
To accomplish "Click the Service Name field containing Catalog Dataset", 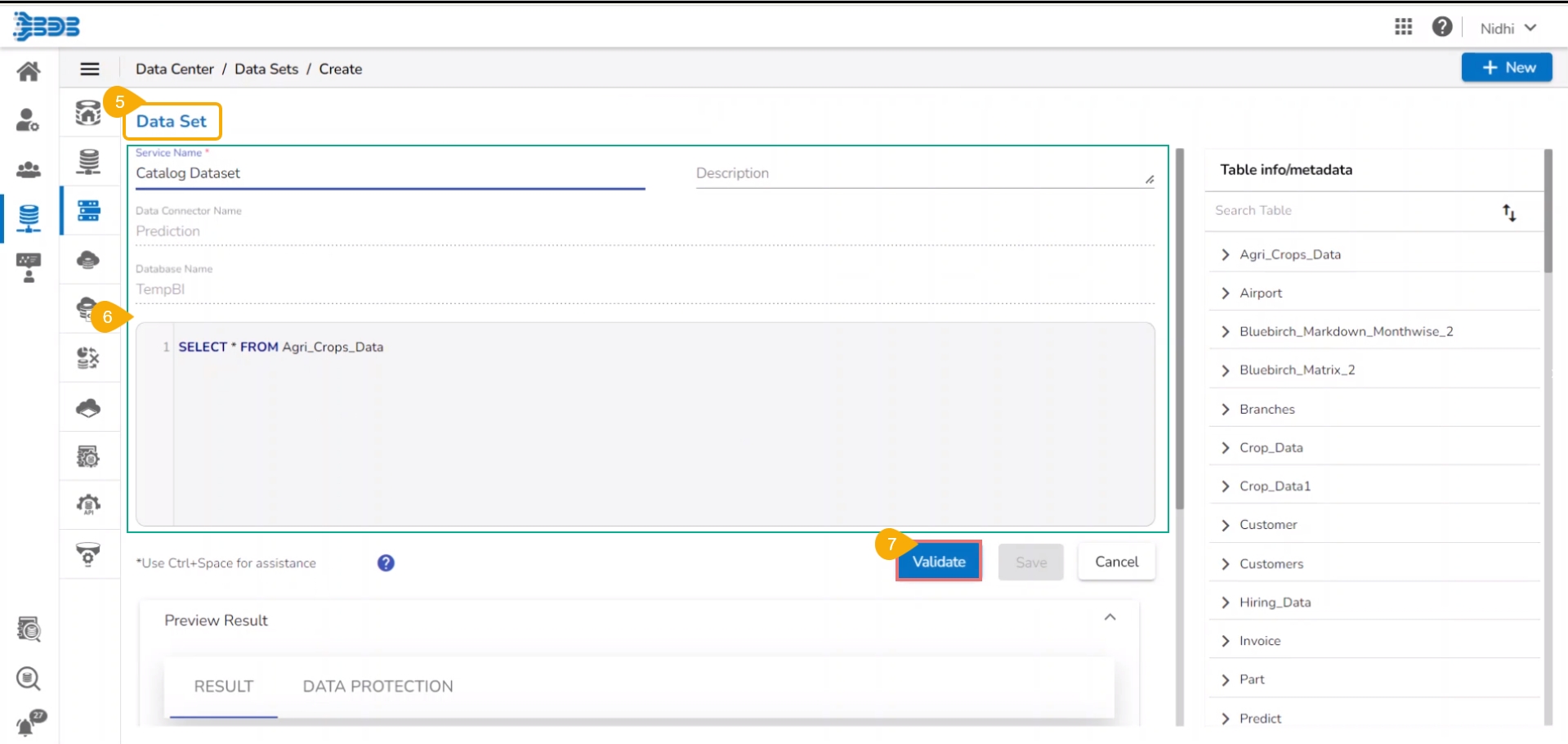I will (x=391, y=173).
